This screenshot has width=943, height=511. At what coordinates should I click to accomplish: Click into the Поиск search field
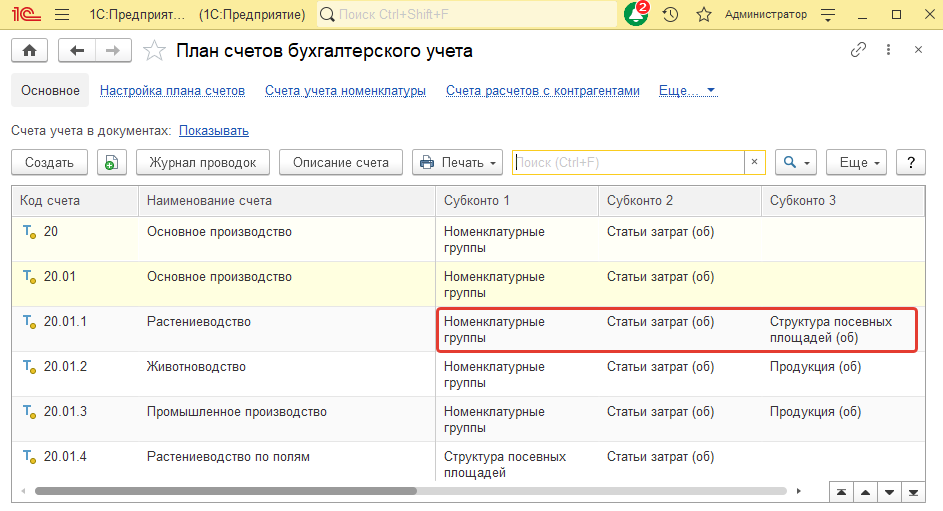pos(627,162)
